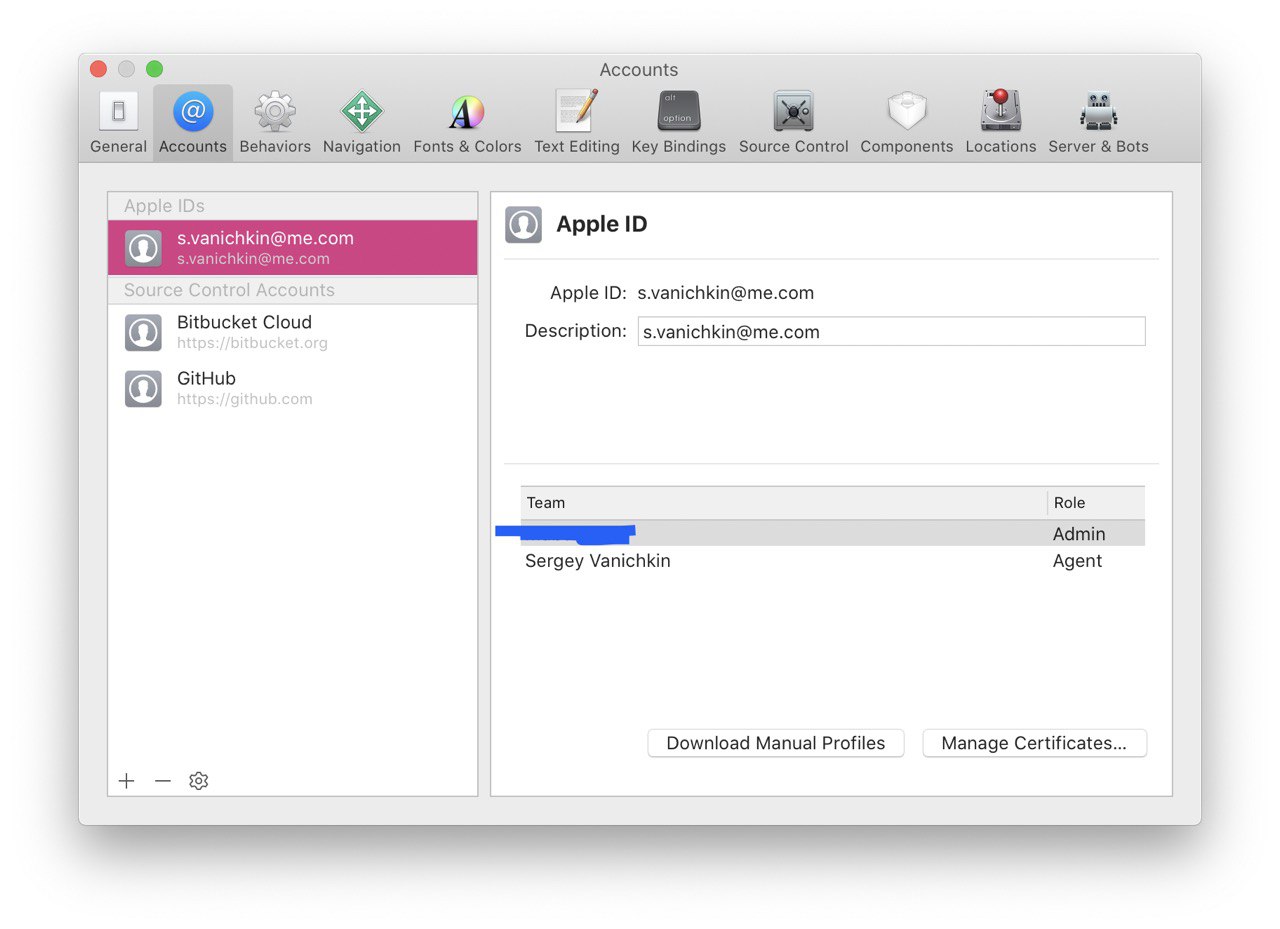Select the Bitbucket Cloud account
The image size is (1280, 929).
click(293, 332)
